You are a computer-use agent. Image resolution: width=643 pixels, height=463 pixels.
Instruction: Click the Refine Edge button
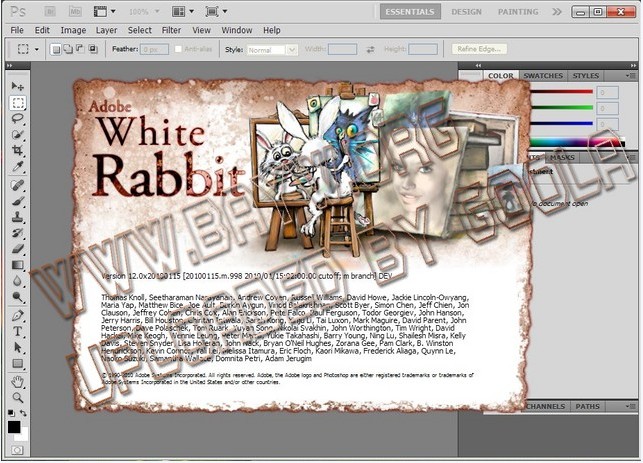[x=479, y=49]
